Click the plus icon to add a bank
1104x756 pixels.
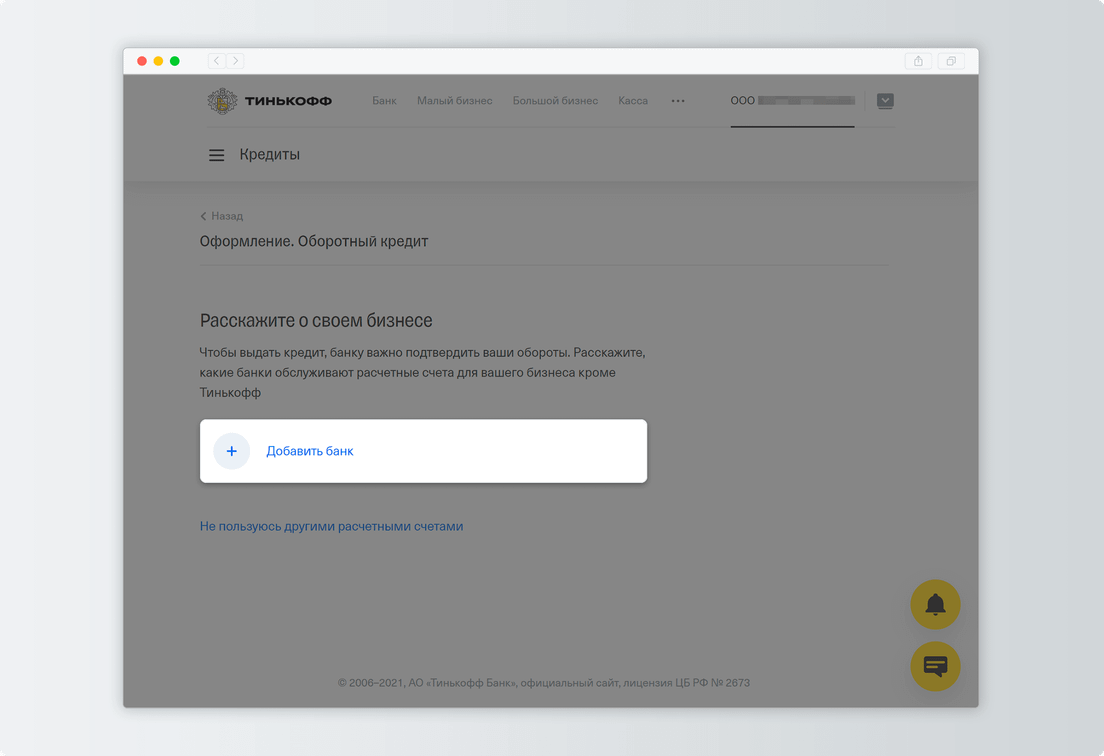pyautogui.click(x=232, y=451)
